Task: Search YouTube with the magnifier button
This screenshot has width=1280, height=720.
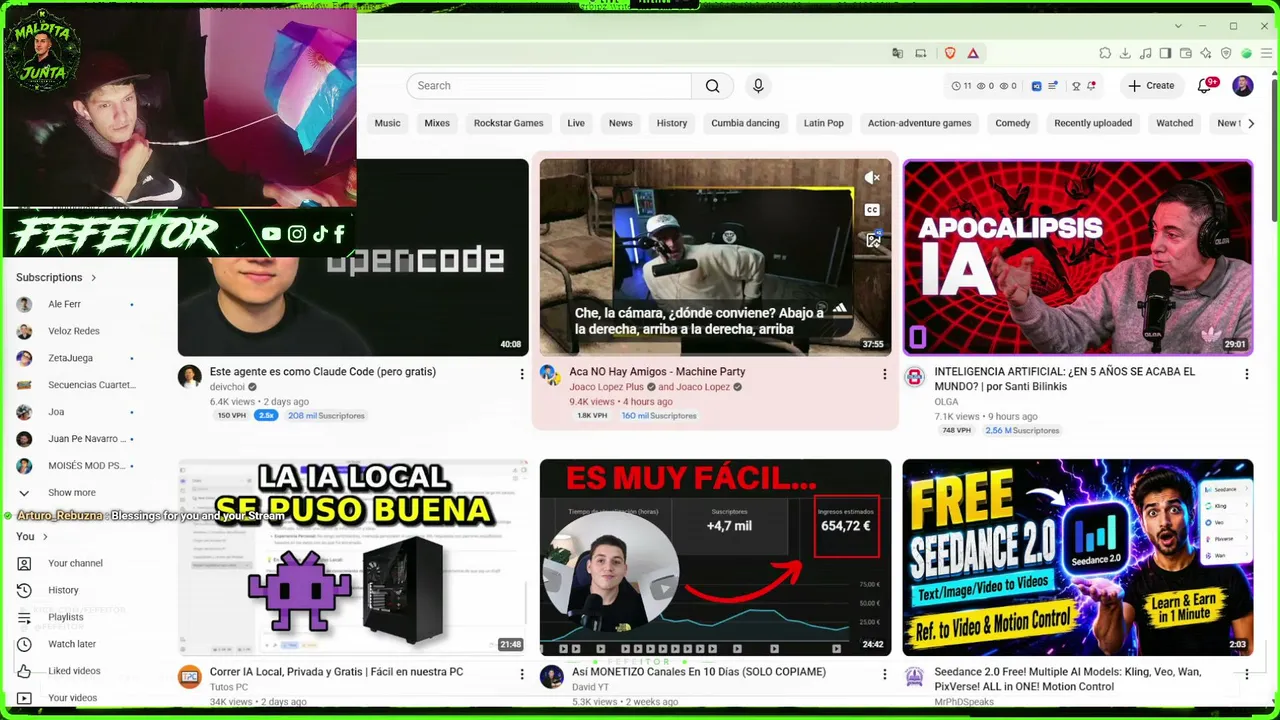Action: click(712, 86)
